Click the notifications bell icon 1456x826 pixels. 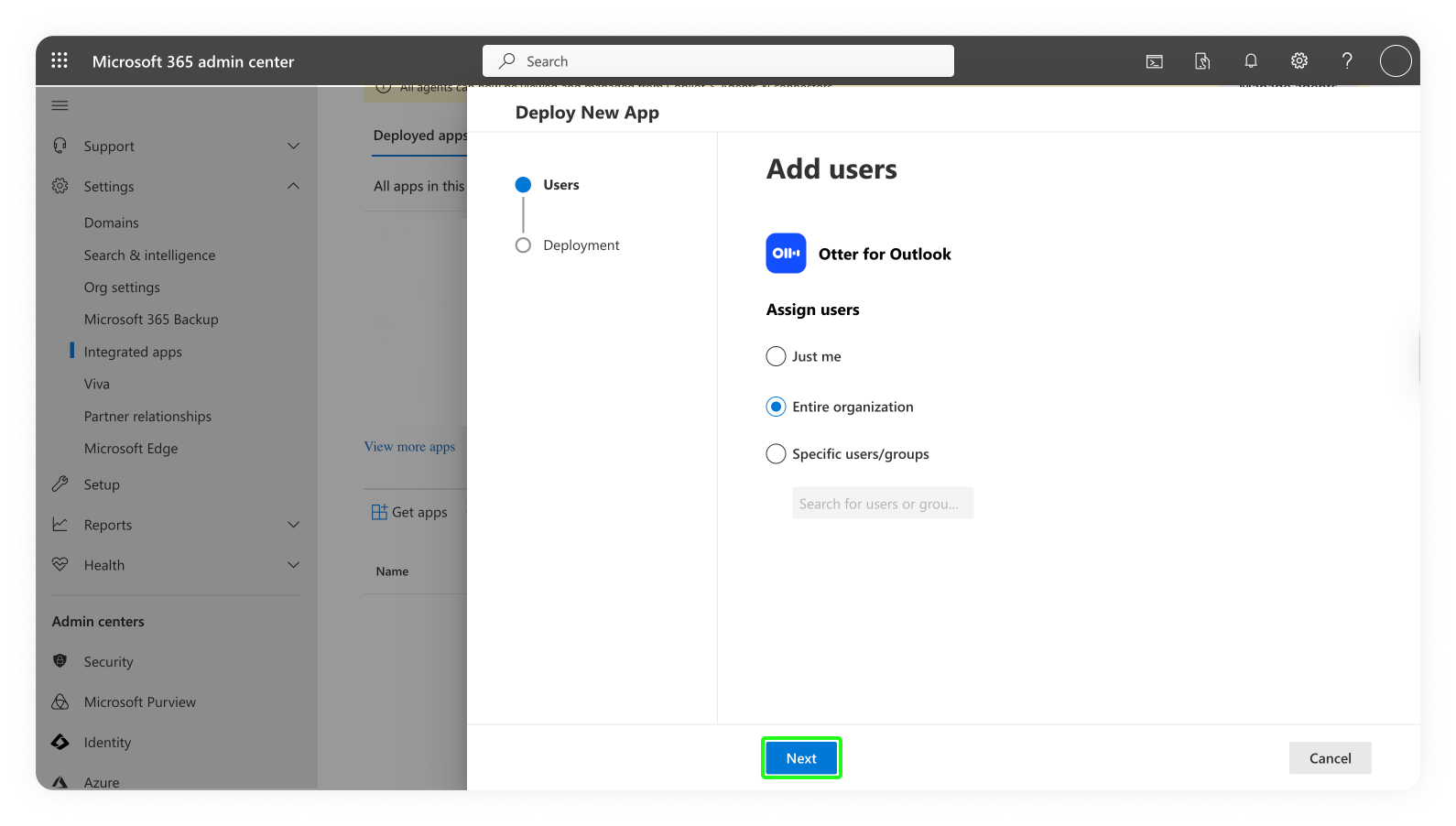click(x=1250, y=61)
